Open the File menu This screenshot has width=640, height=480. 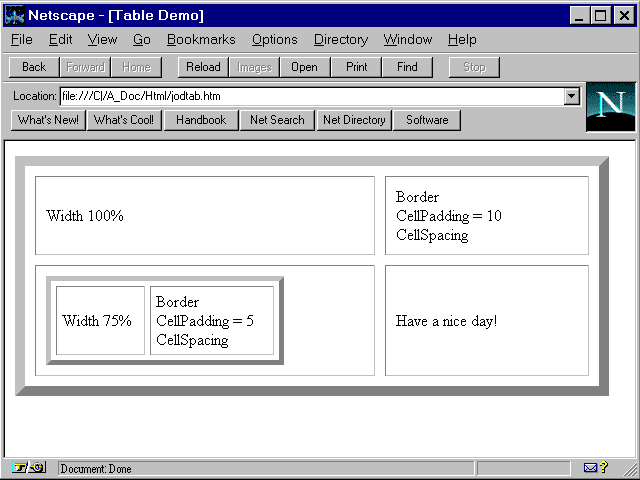tap(21, 40)
